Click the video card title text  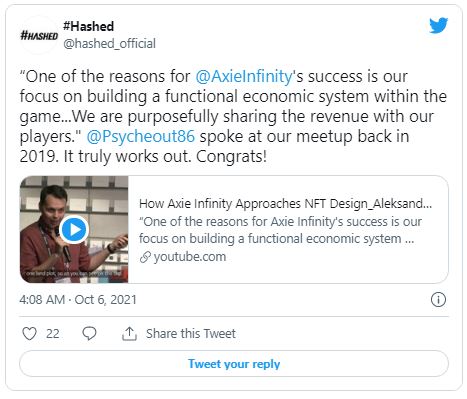tap(285, 203)
